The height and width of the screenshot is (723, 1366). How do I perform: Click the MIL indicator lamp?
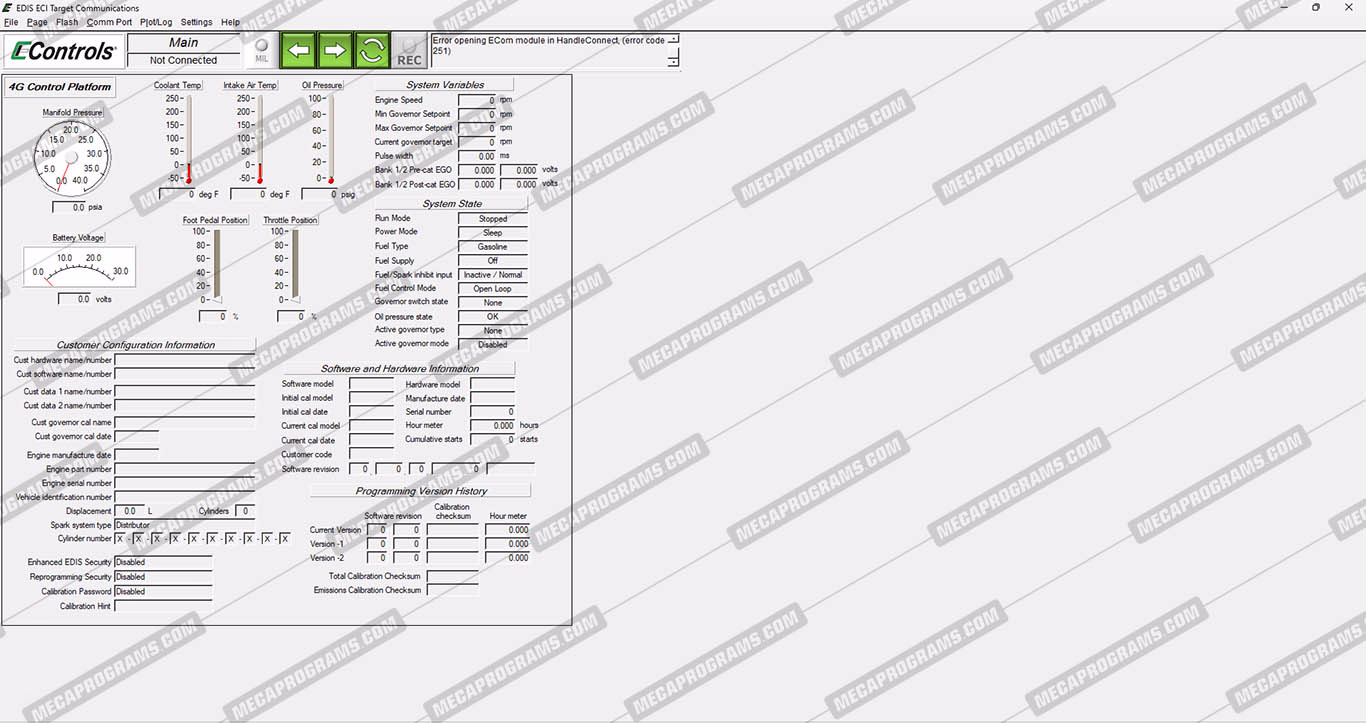[x=261, y=50]
